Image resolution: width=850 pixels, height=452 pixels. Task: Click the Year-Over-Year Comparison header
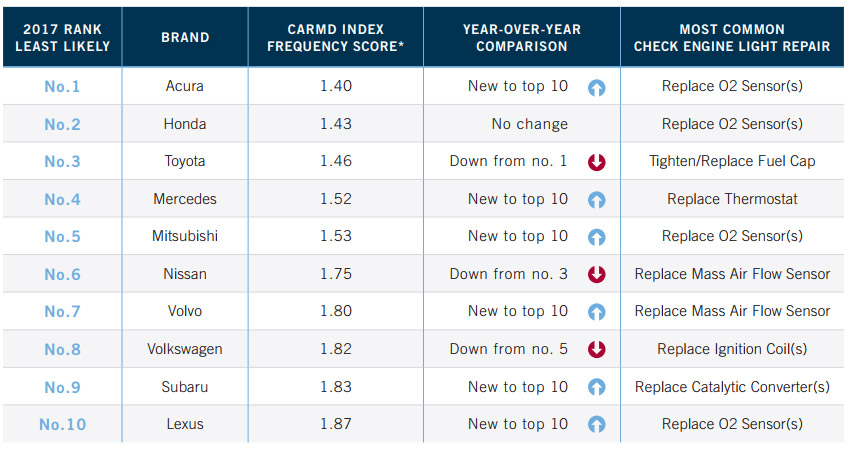521,38
